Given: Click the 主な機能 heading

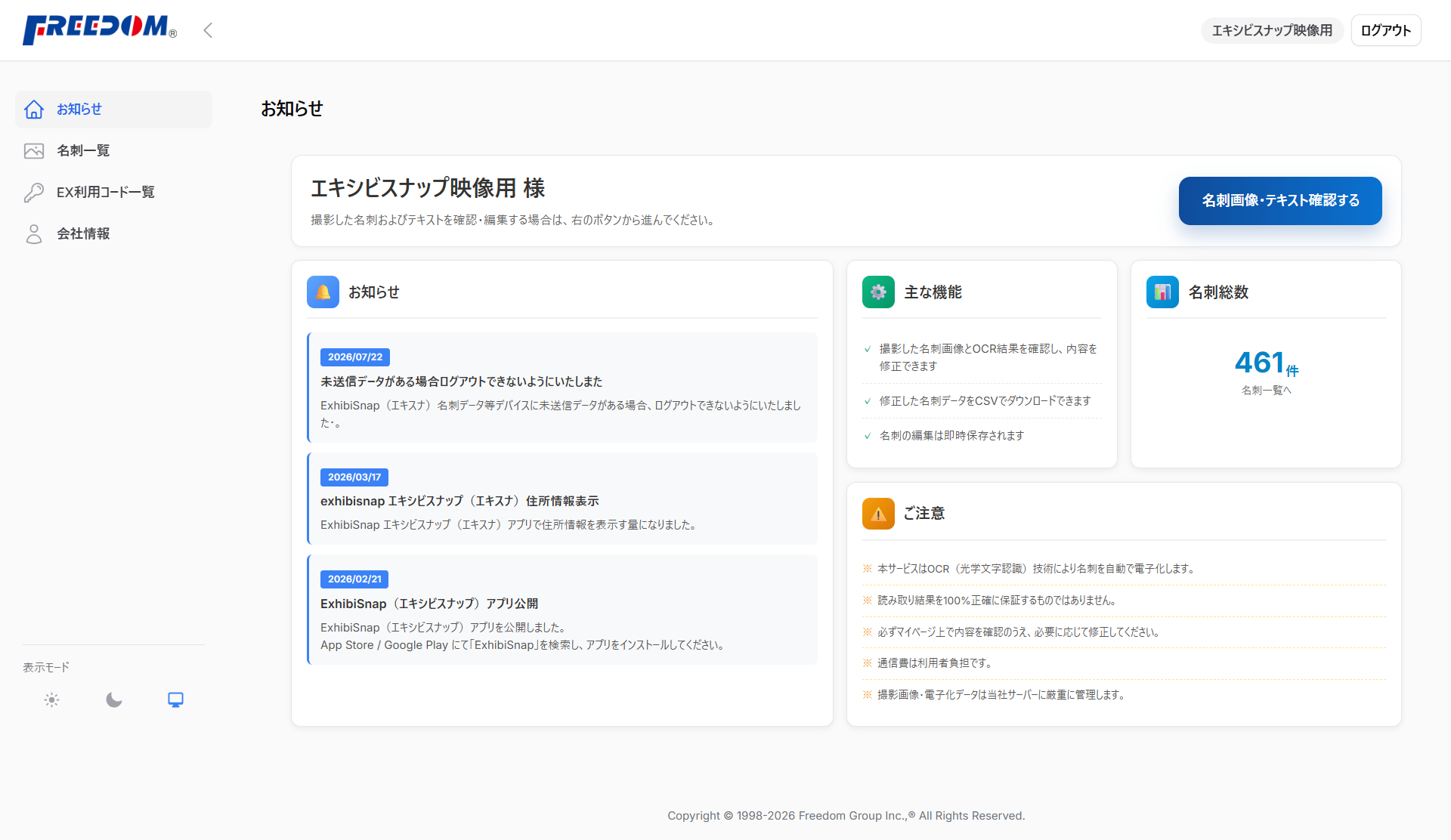Looking at the screenshot, I should pyautogui.click(x=933, y=292).
